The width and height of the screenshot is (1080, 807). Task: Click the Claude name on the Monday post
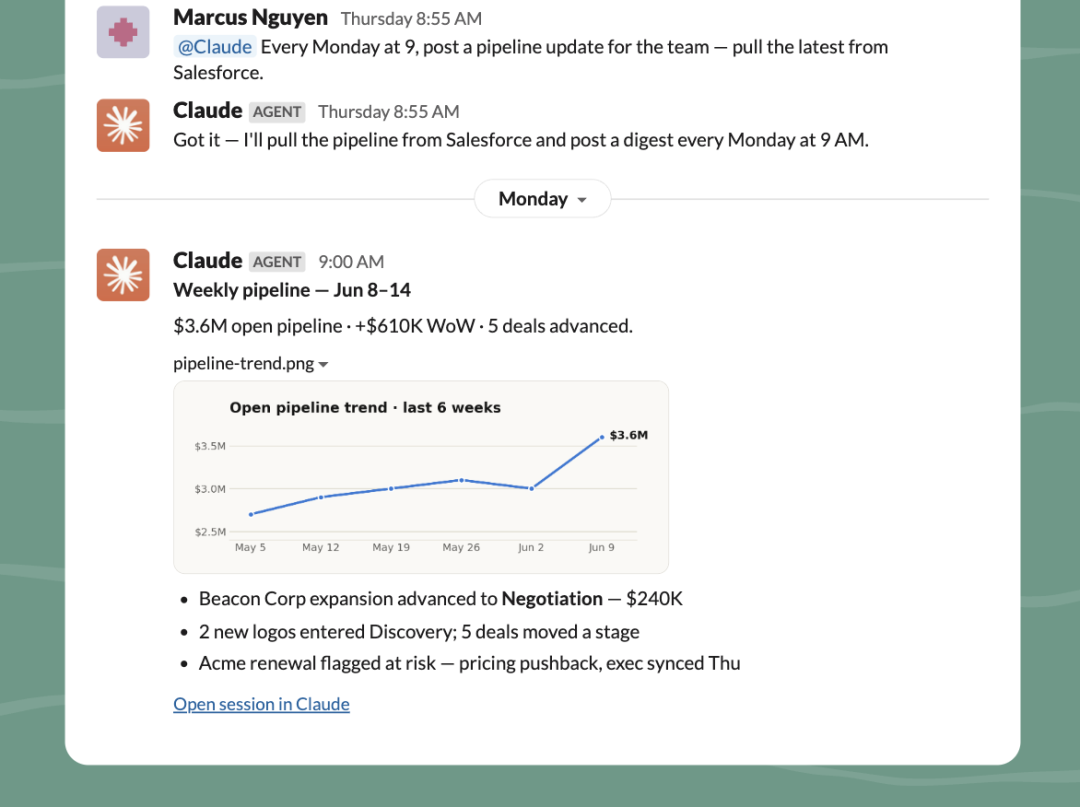(x=207, y=260)
